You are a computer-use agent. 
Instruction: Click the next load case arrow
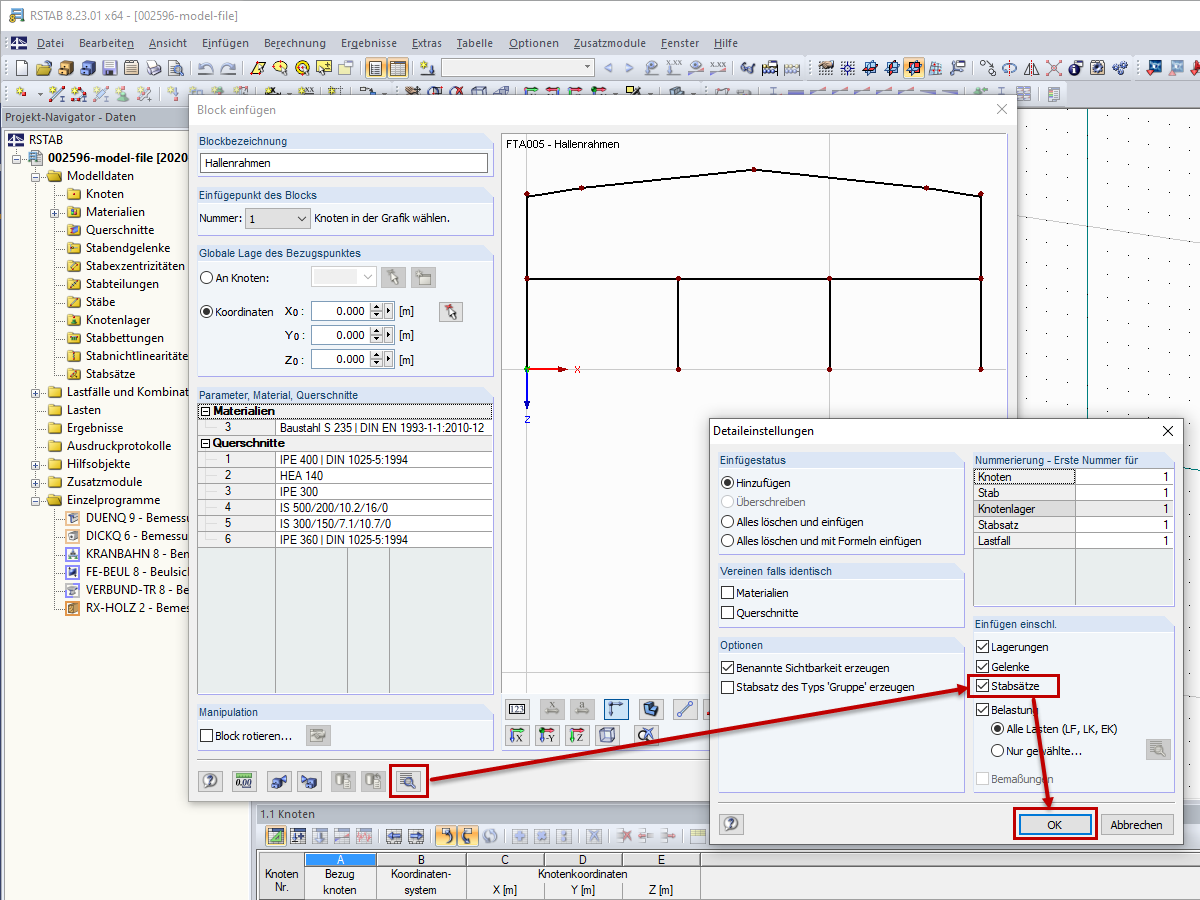pyautogui.click(x=629, y=68)
